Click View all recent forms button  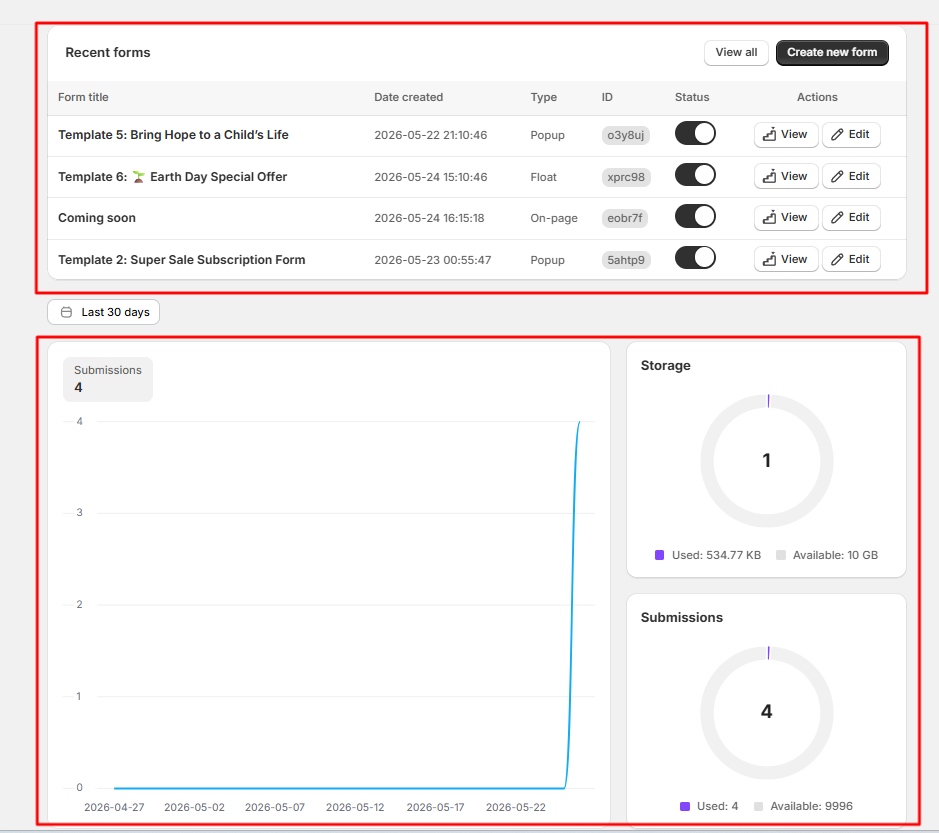point(736,53)
